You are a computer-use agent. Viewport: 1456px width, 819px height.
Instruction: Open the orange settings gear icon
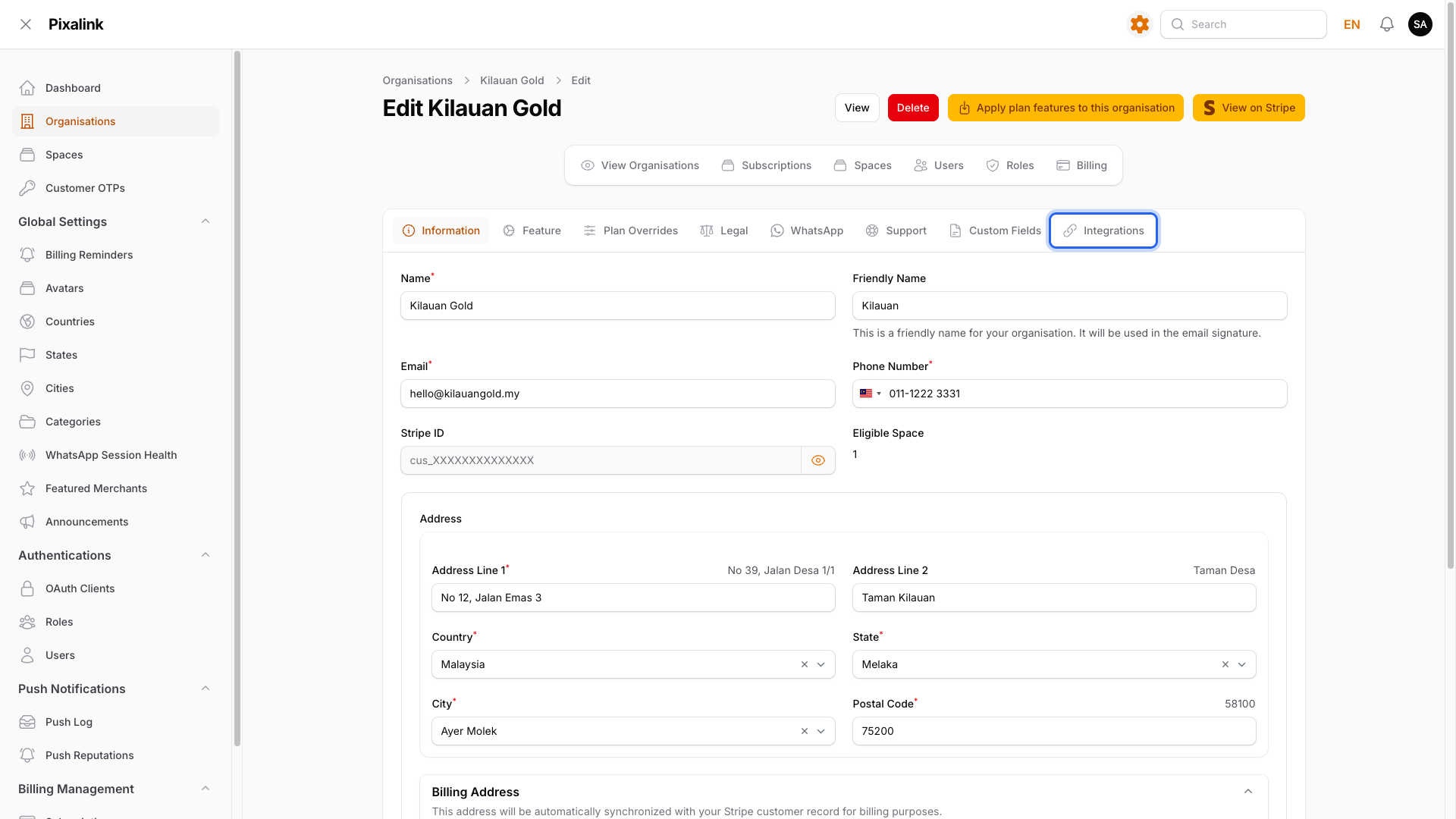pyautogui.click(x=1139, y=24)
